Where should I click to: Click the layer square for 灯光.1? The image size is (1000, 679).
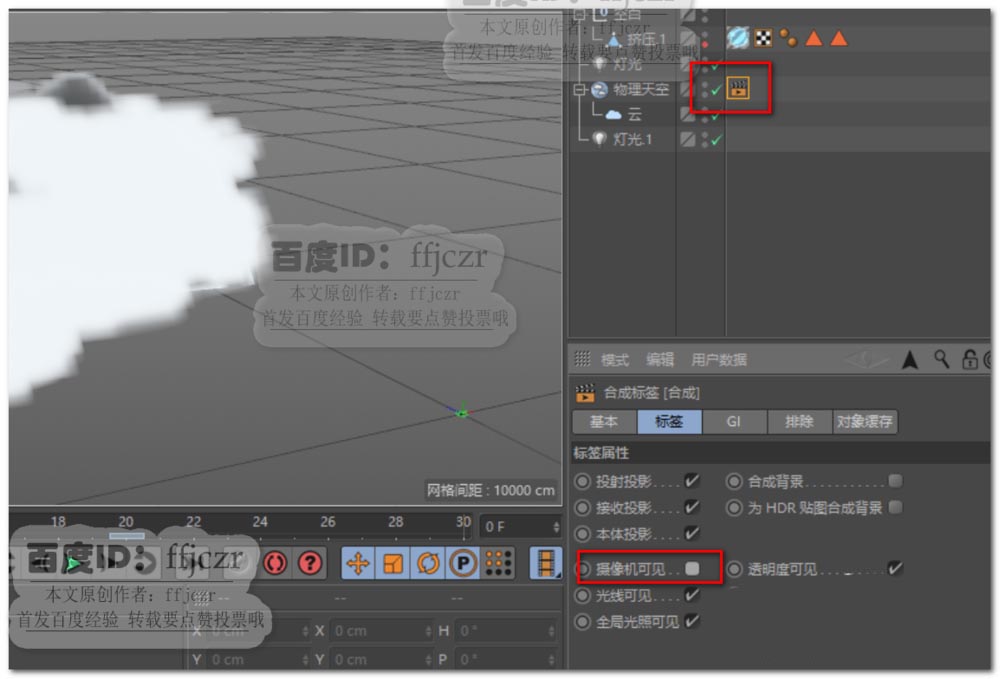coord(687,139)
